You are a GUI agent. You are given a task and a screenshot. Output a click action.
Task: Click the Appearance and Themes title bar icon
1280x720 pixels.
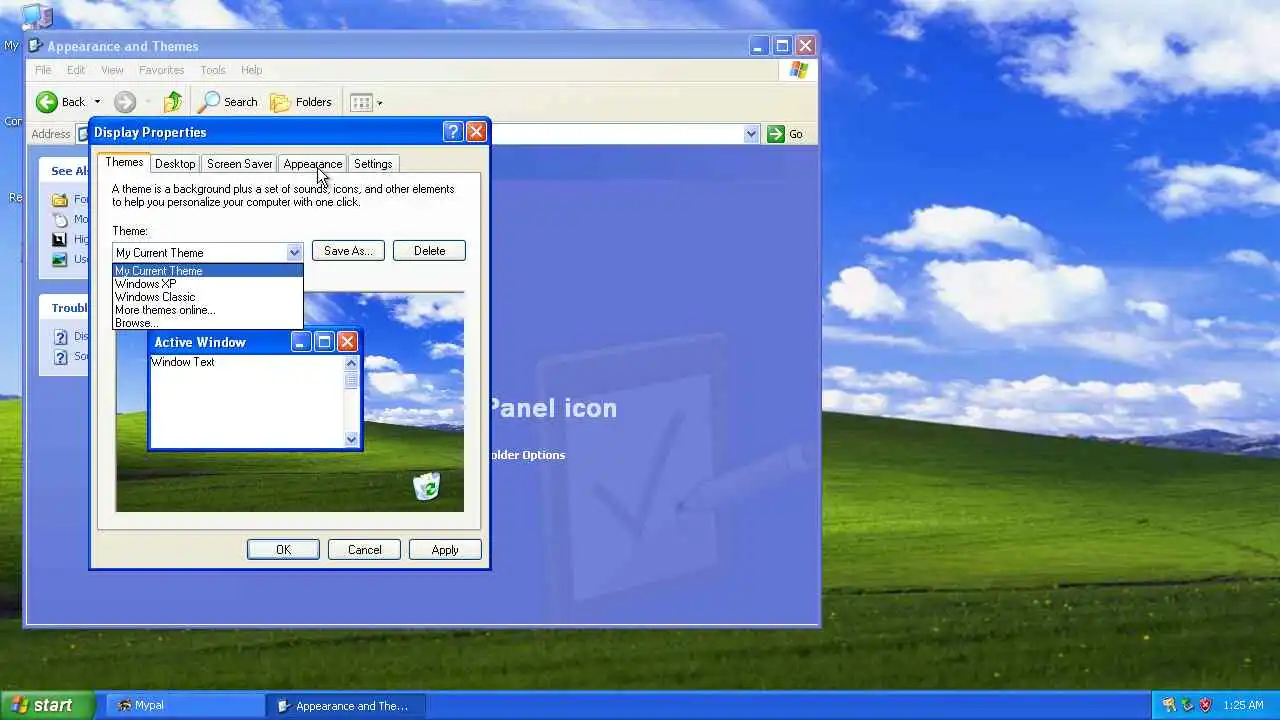pos(36,46)
